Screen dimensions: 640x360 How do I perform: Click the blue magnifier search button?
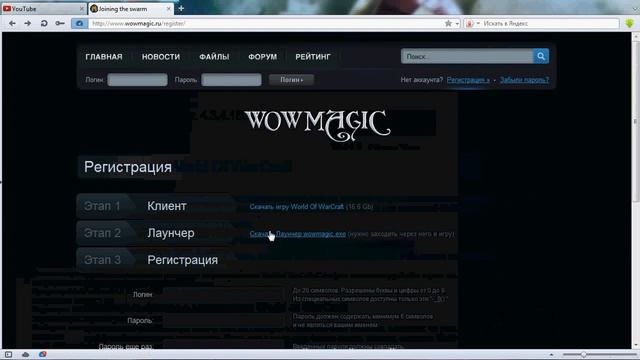point(541,56)
